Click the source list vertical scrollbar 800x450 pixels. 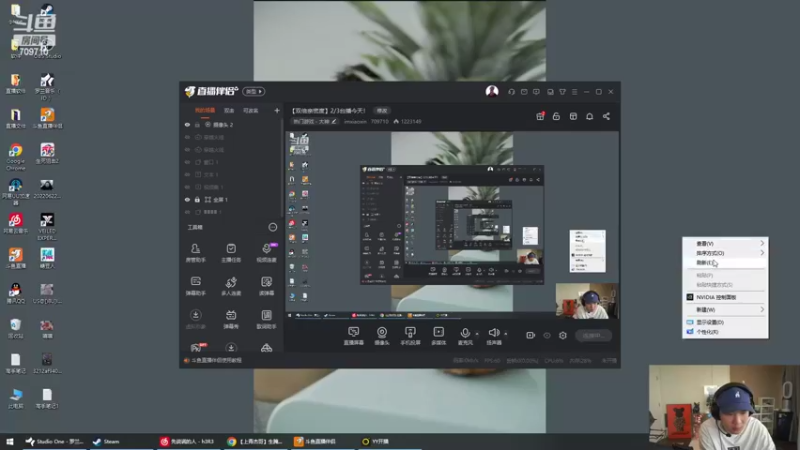(282, 168)
